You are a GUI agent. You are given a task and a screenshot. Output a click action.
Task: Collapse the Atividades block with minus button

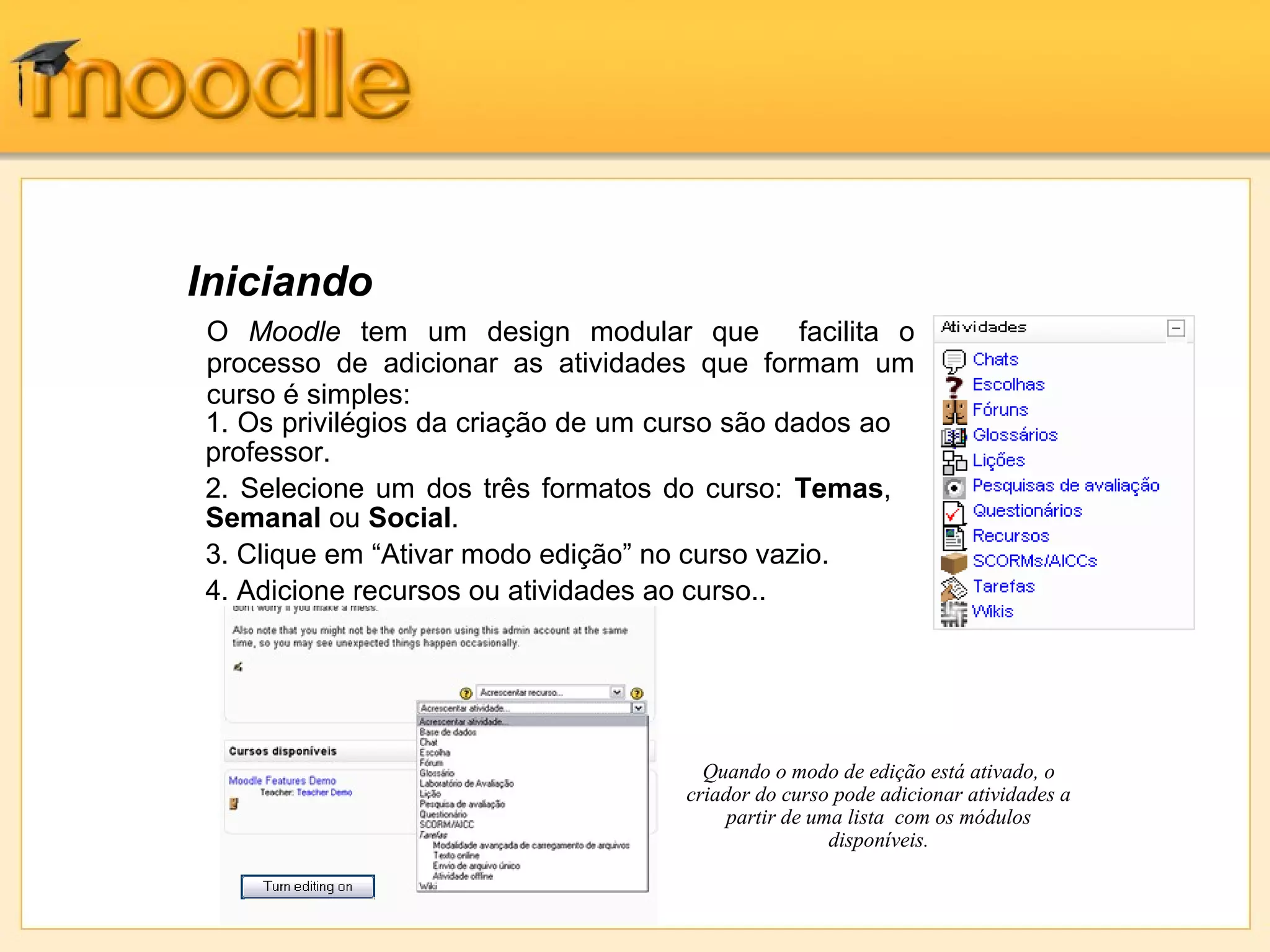point(1176,328)
